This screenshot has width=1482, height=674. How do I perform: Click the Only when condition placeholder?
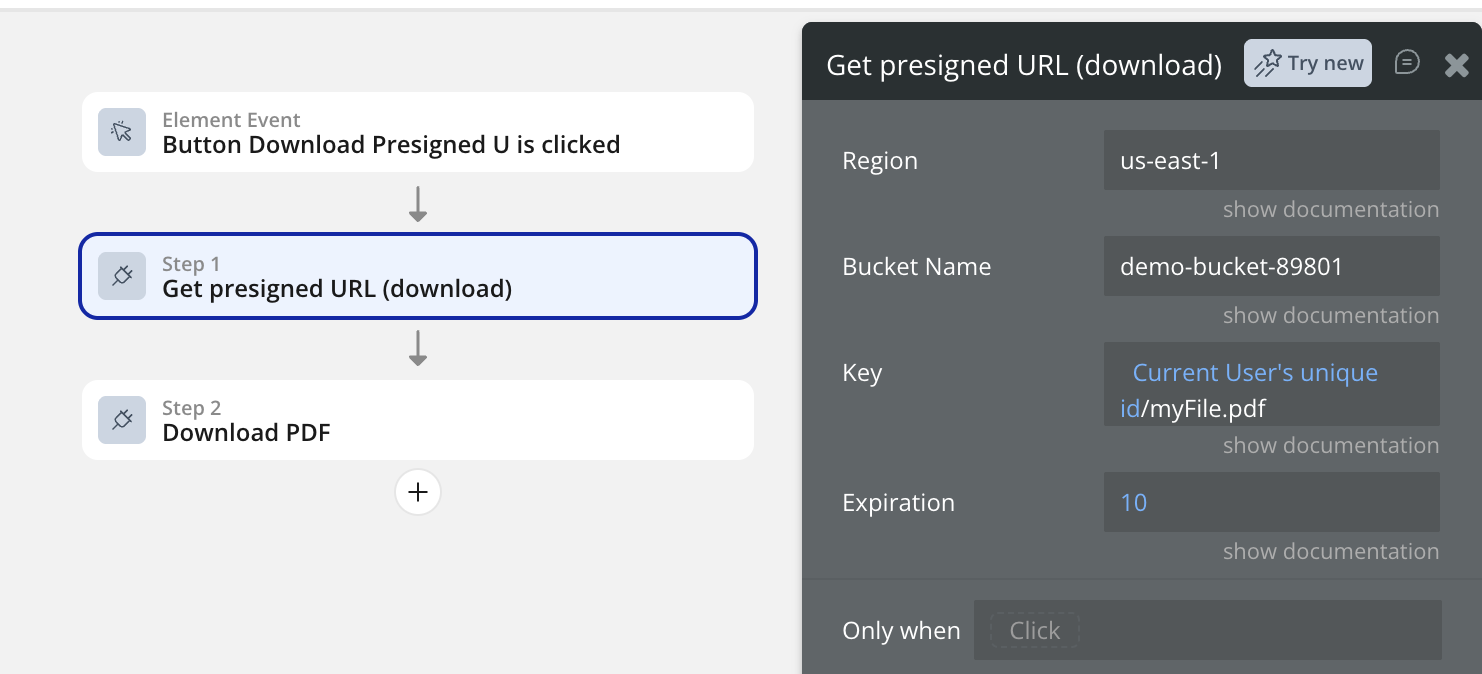(x=1034, y=631)
